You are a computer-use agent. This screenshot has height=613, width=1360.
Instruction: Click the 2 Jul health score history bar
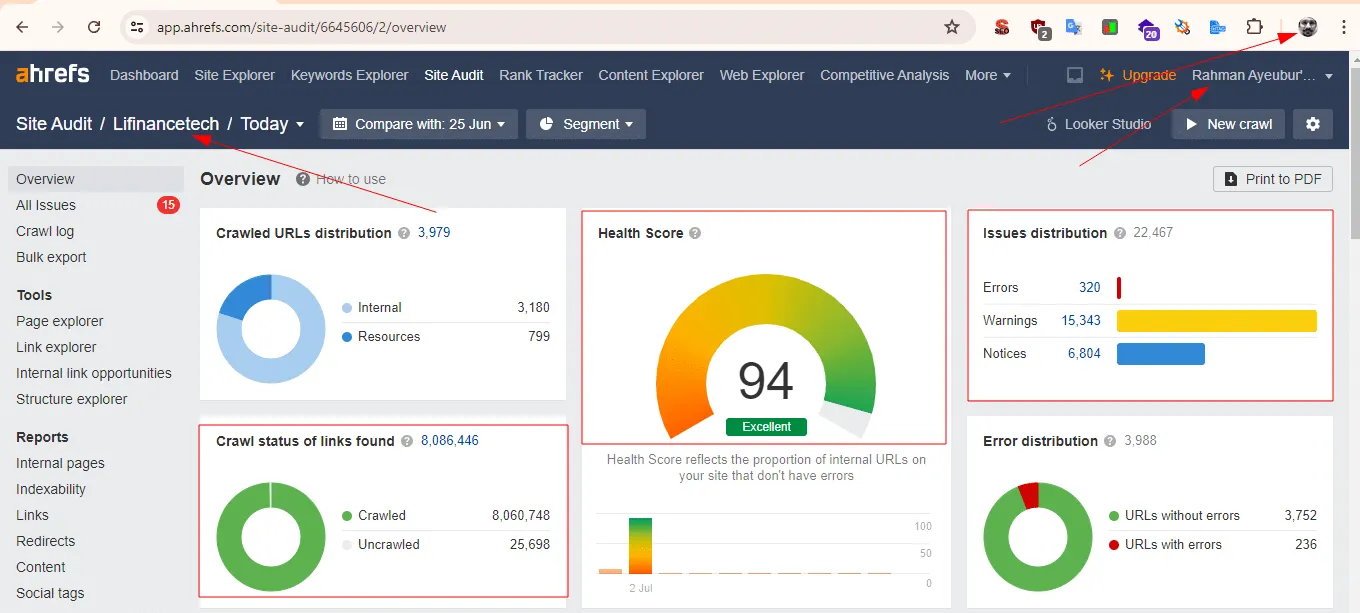(640, 545)
